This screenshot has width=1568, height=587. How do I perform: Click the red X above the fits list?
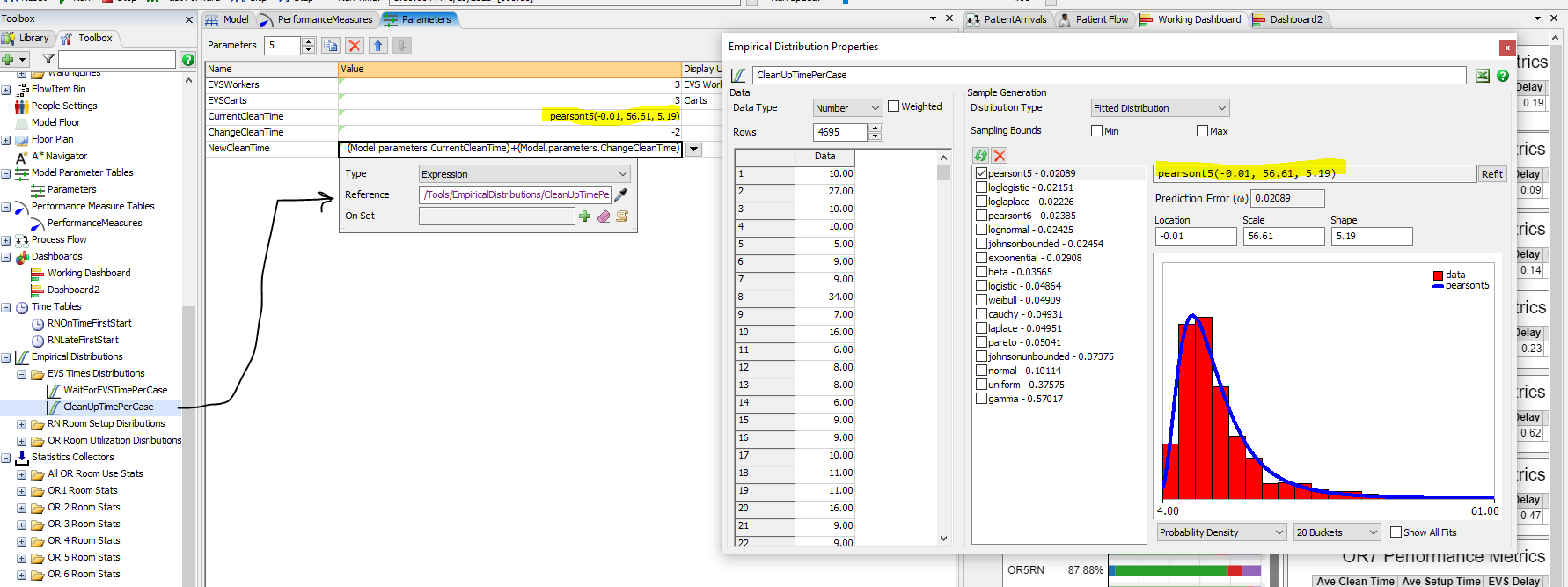pyautogui.click(x=1000, y=156)
